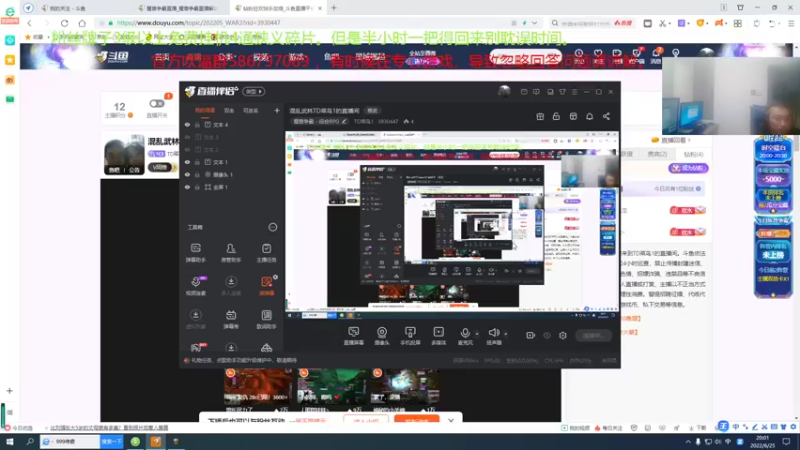
Task: Toggle visibility of 文本 2 layer
Action: pos(187,149)
